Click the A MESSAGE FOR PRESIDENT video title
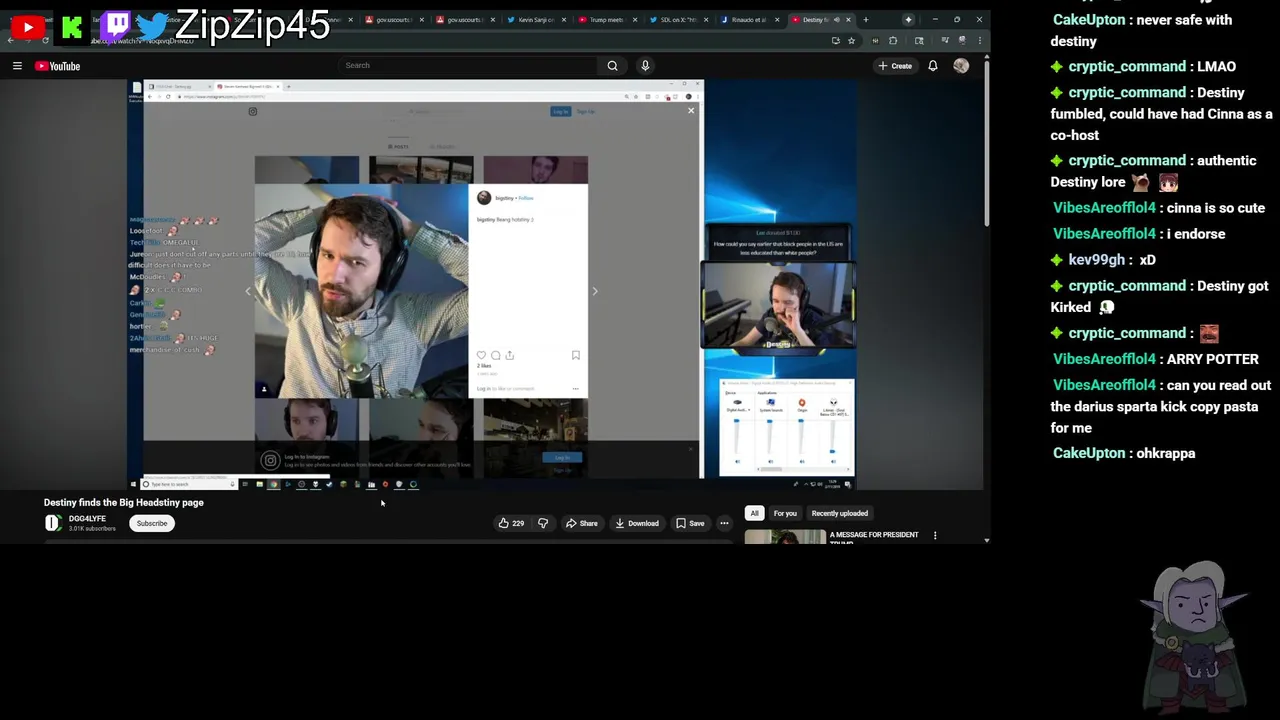Image resolution: width=1280 pixels, height=720 pixels. pos(874,537)
